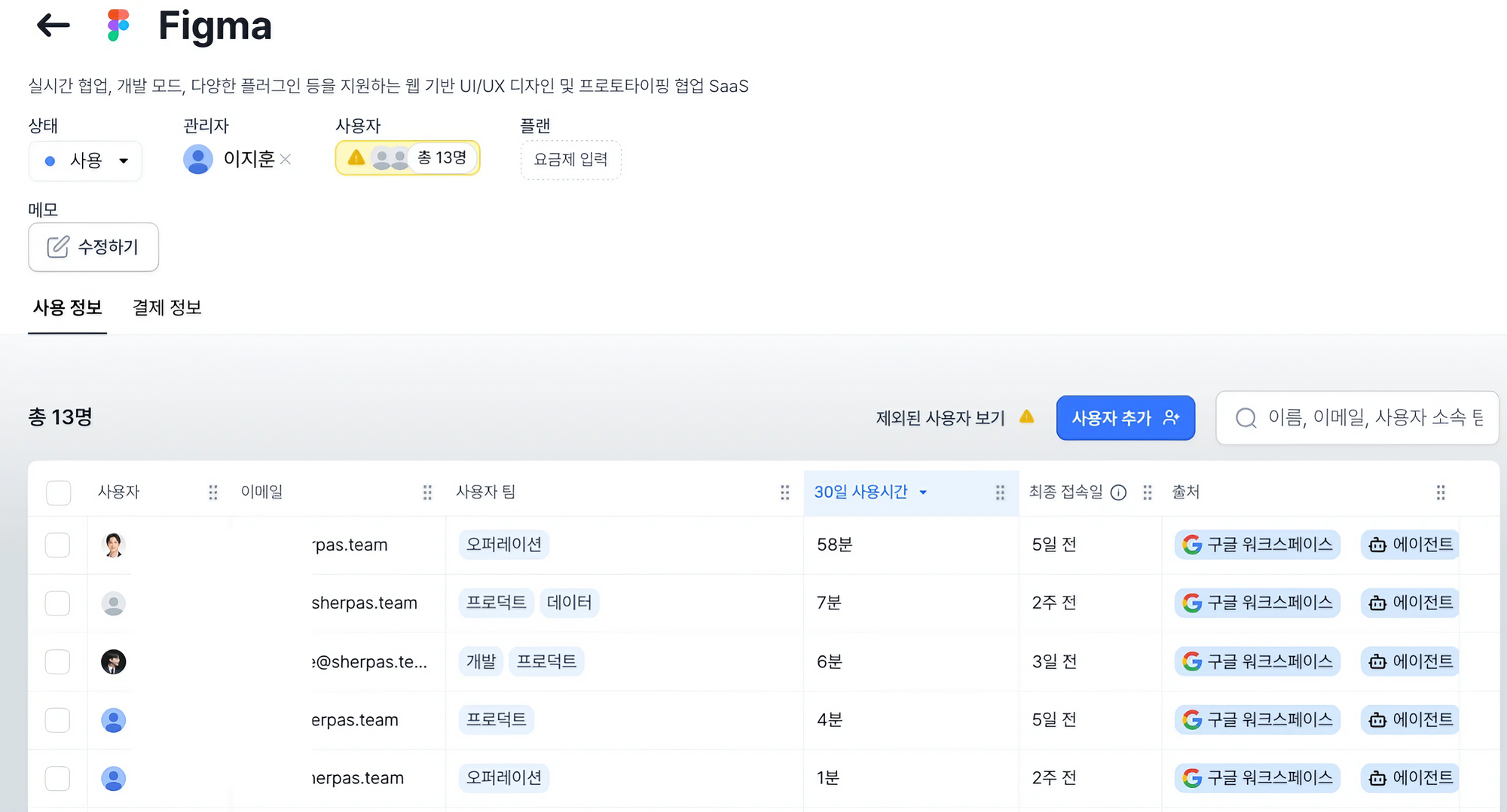Image resolution: width=1507 pixels, height=812 pixels.
Task: Click the Figma logo icon
Action: (118, 26)
